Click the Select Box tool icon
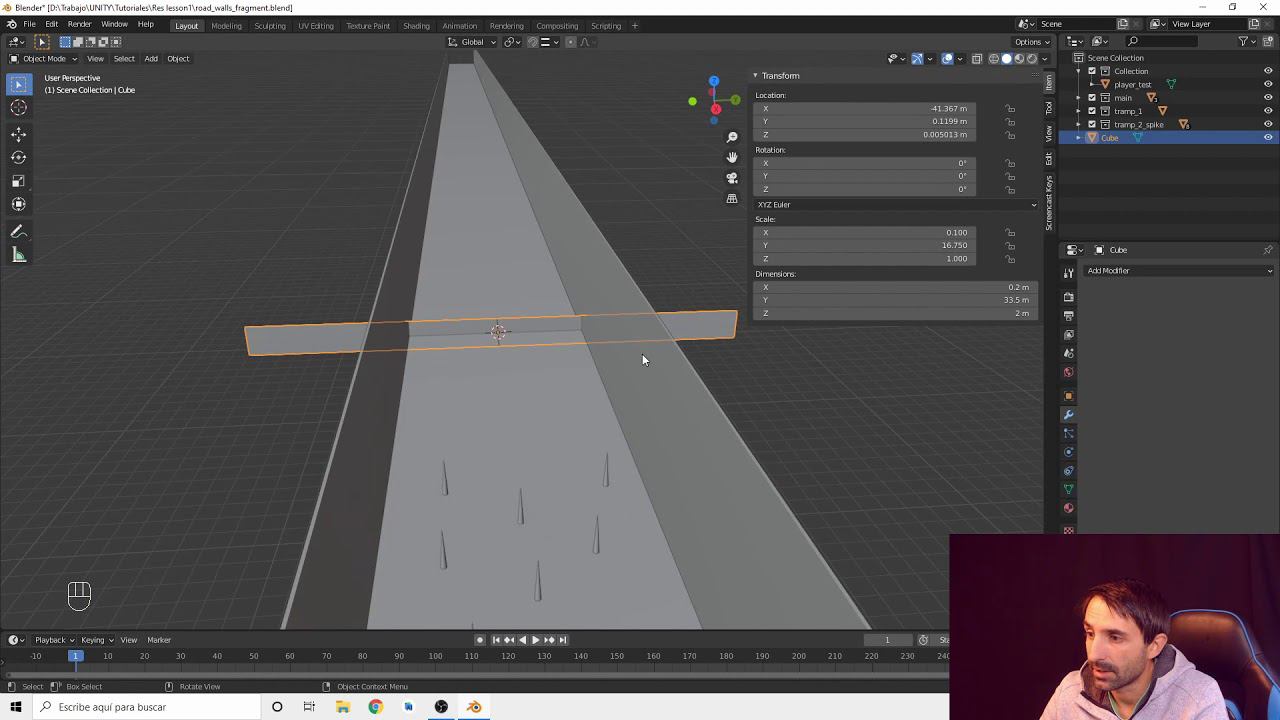Image resolution: width=1280 pixels, height=720 pixels. pyautogui.click(x=19, y=84)
